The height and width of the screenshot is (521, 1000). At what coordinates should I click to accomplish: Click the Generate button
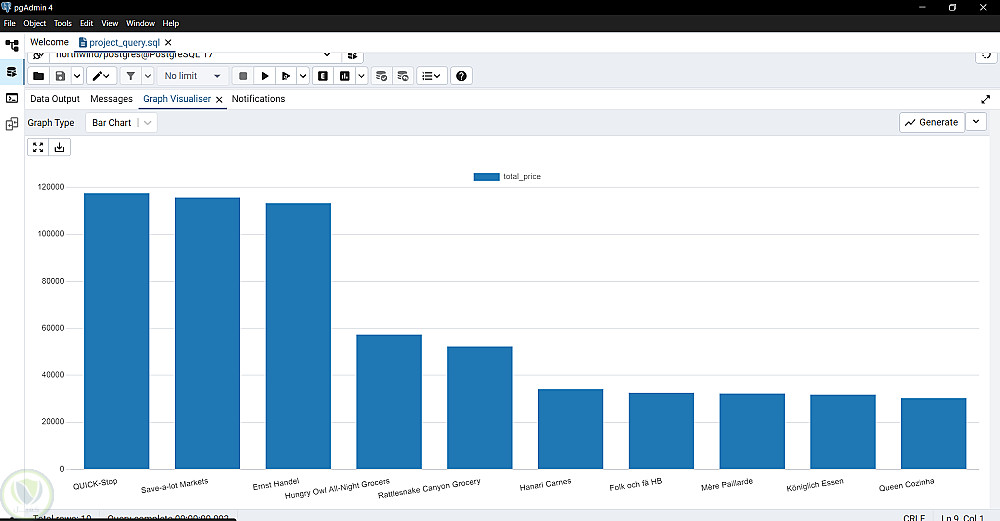pos(932,122)
